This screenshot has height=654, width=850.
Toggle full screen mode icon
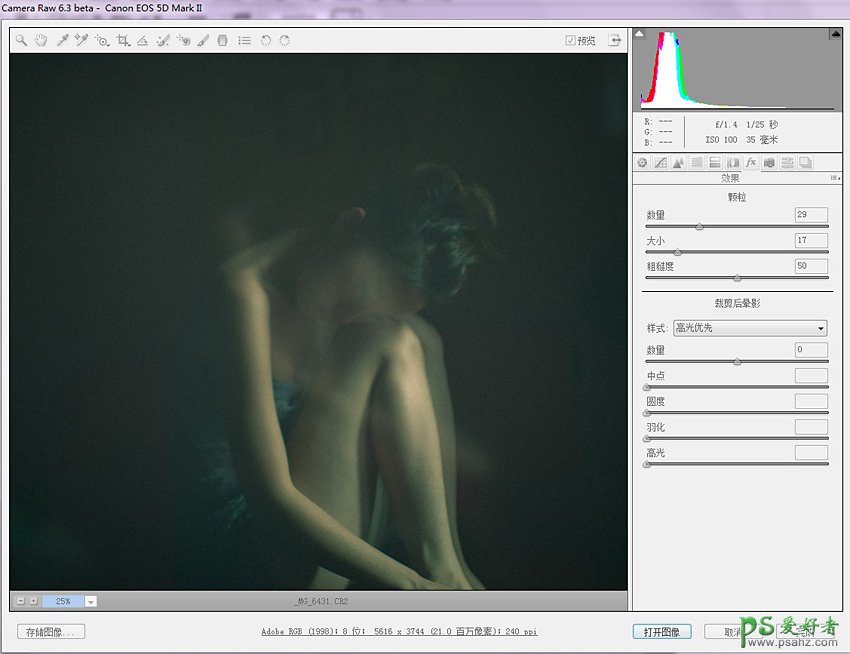pyautogui.click(x=615, y=41)
